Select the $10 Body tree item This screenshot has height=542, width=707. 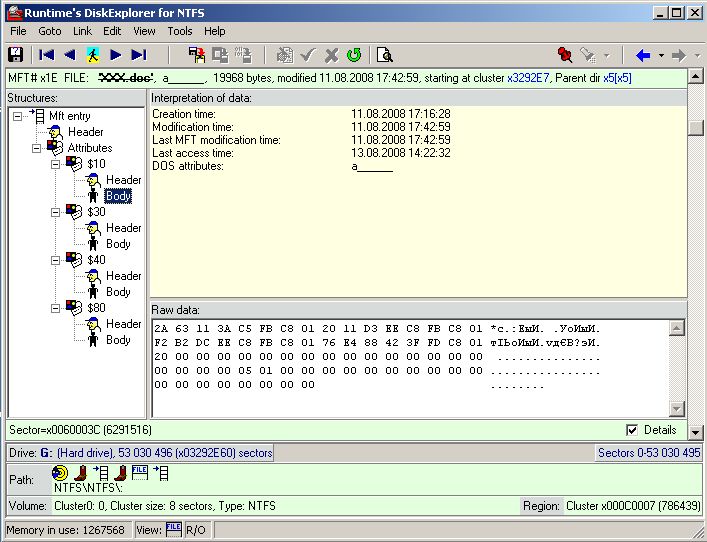118,196
